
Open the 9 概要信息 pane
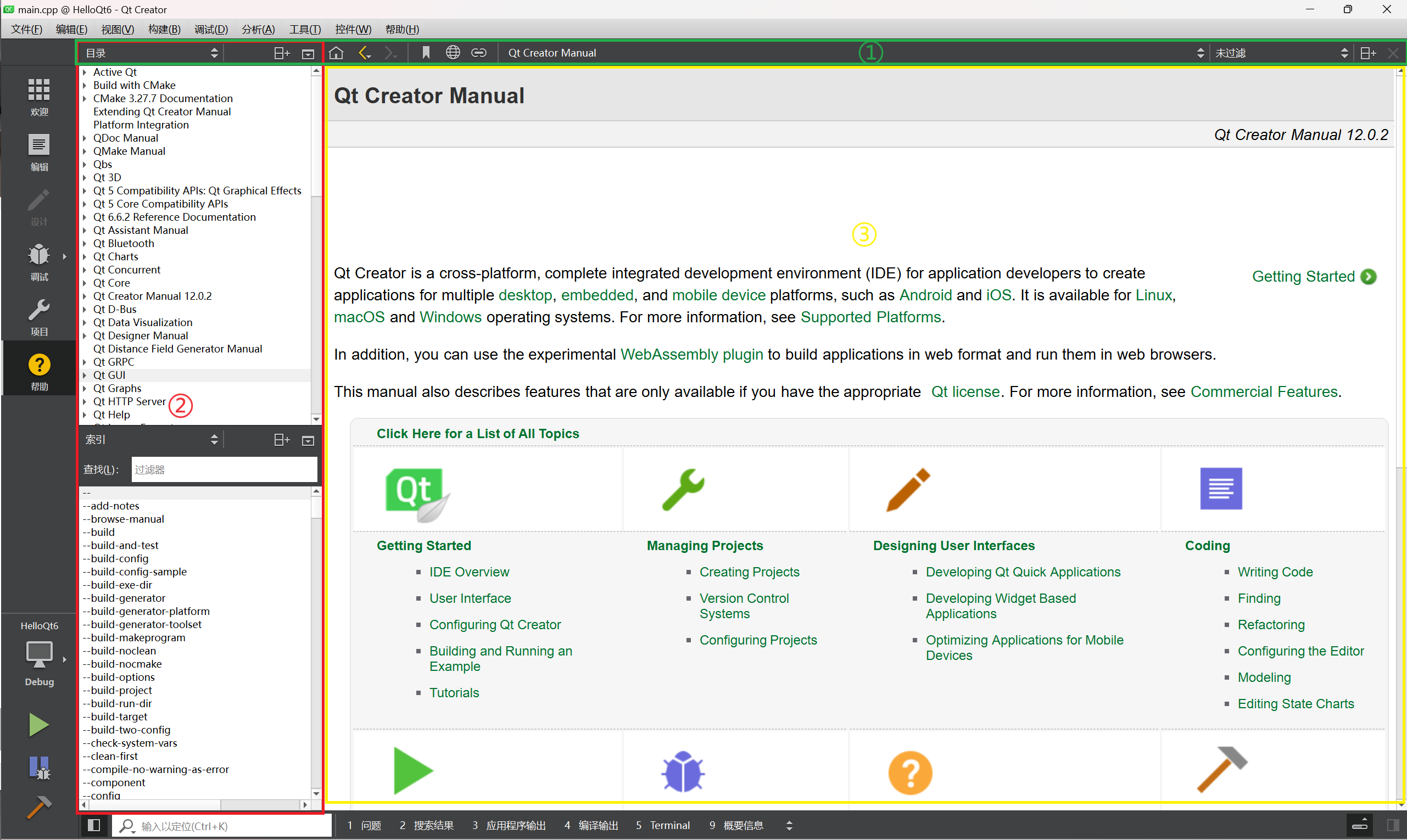click(x=736, y=825)
